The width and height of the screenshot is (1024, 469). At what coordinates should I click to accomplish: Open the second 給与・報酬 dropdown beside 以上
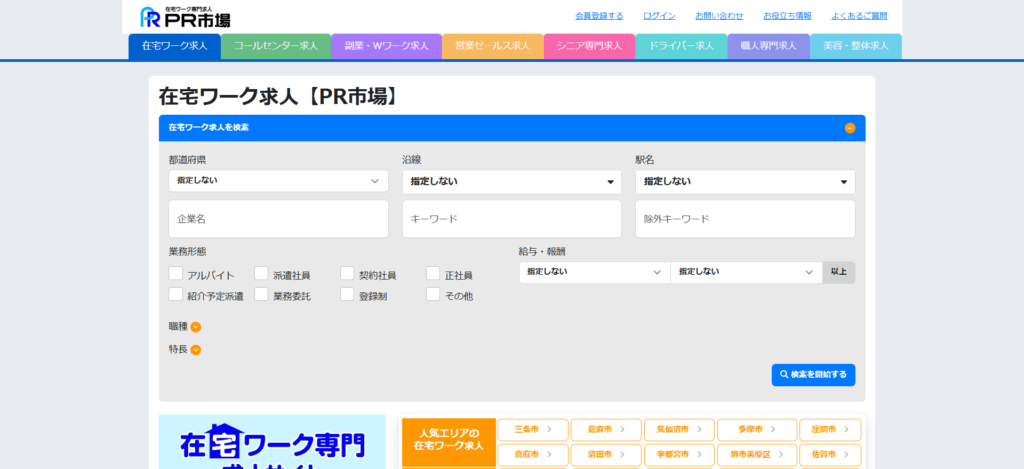point(746,272)
